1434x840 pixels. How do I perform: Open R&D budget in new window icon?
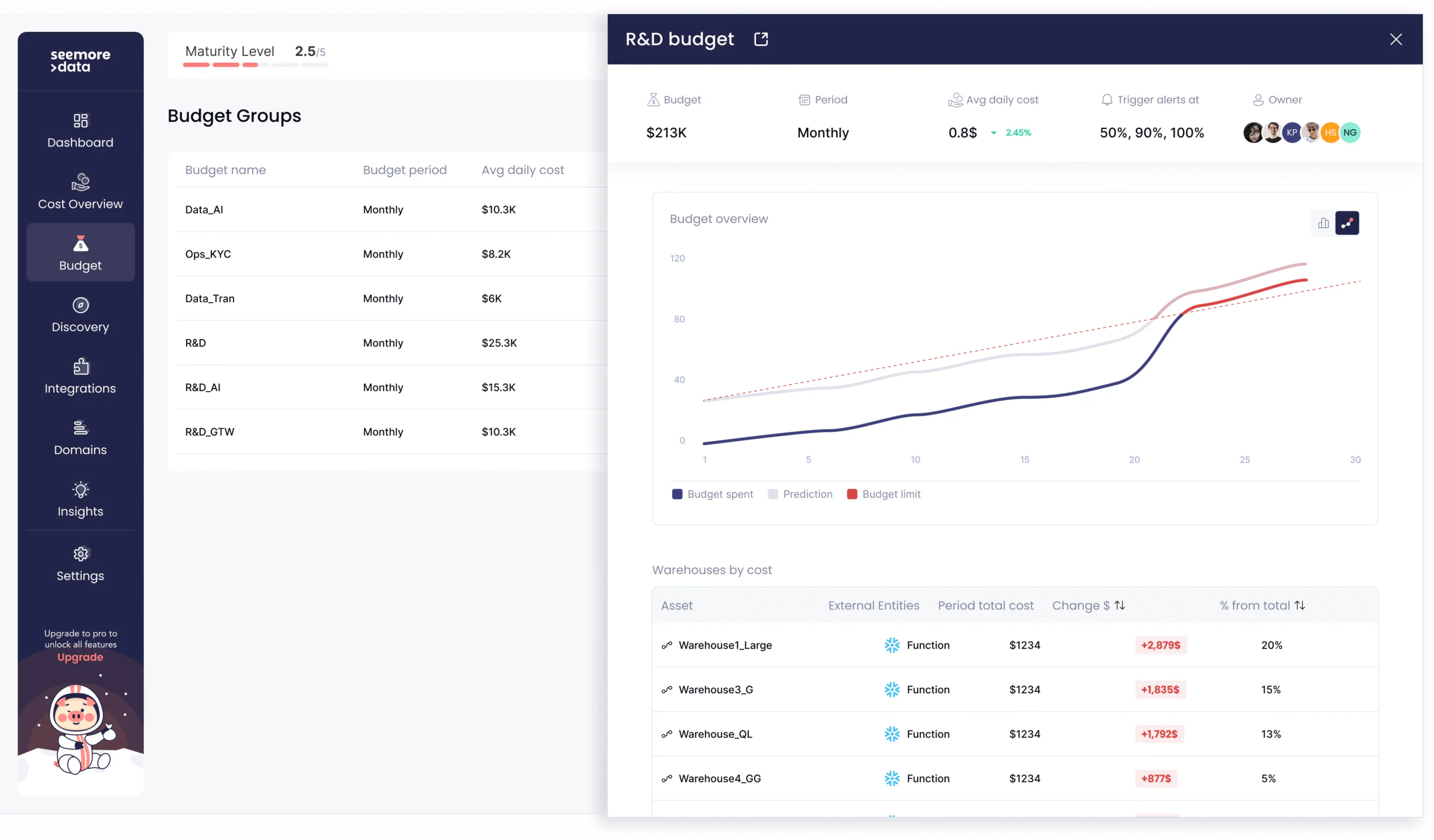pos(761,39)
